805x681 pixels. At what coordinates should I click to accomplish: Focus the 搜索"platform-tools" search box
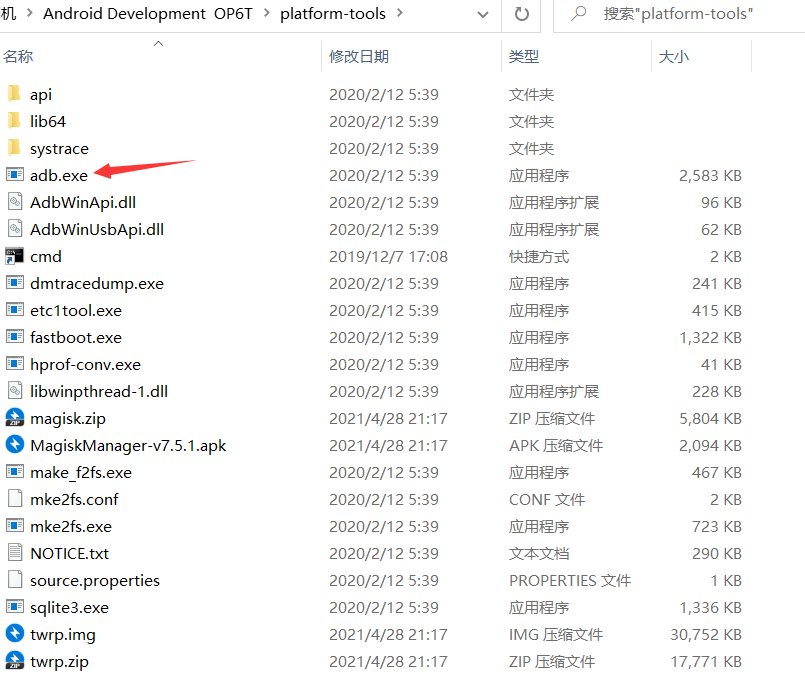tap(679, 14)
